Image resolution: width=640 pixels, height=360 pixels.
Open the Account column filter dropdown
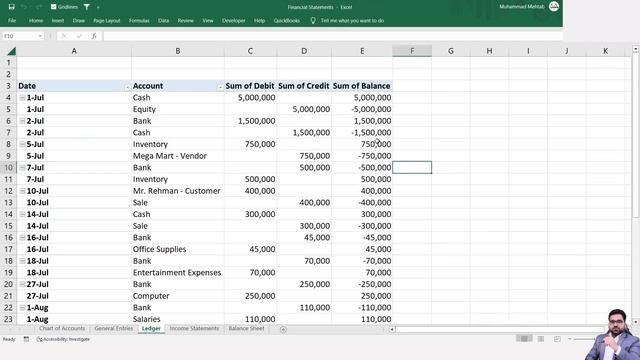(x=220, y=87)
